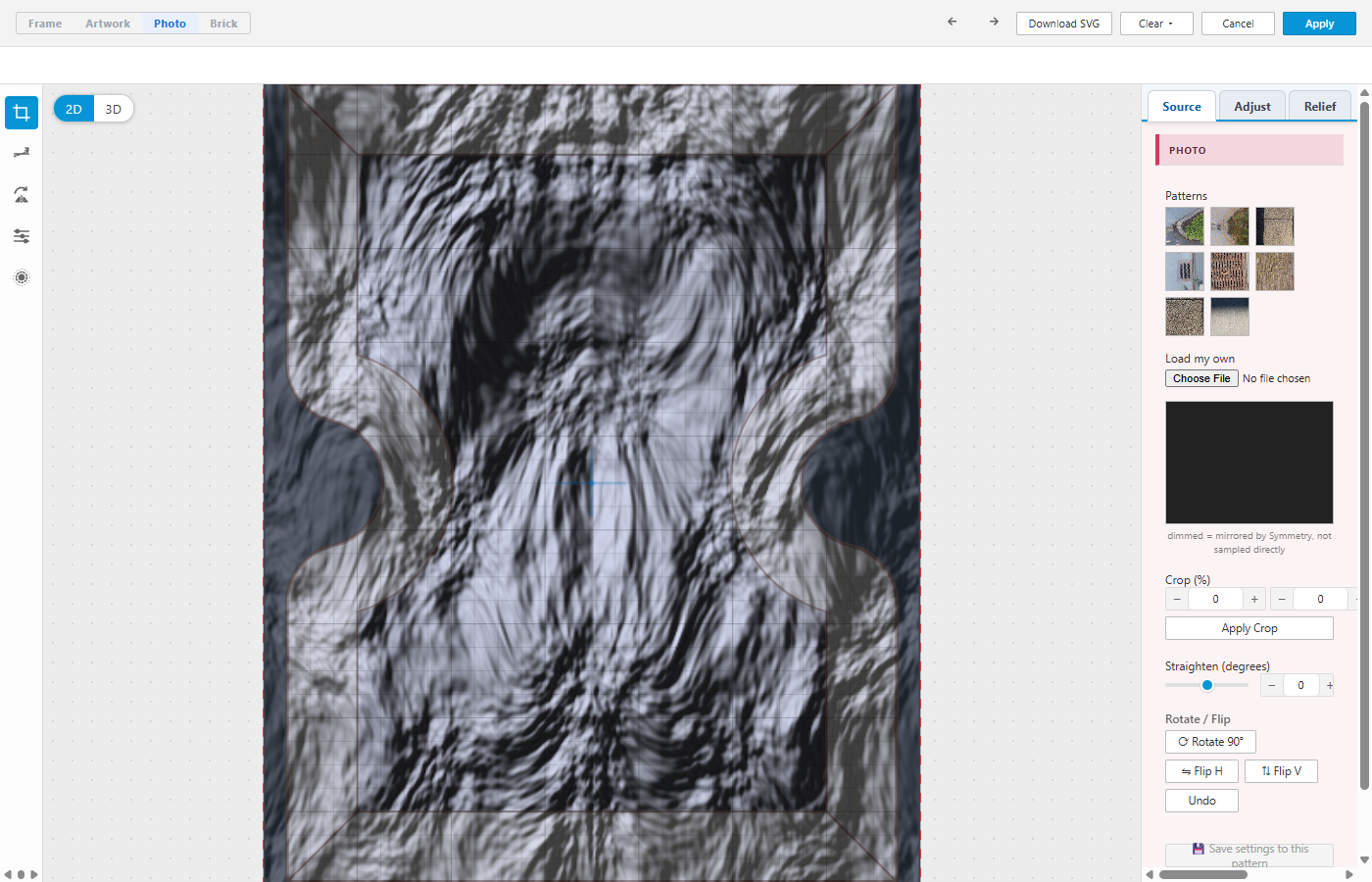Select the dark-to-light gradient asphalt pattern
The image size is (1372, 882).
coord(1230,317)
